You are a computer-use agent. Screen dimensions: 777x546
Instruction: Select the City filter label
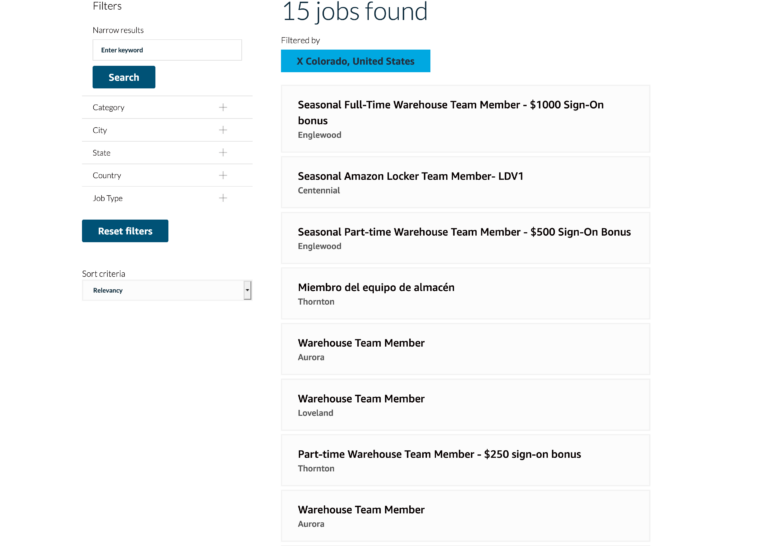click(100, 130)
